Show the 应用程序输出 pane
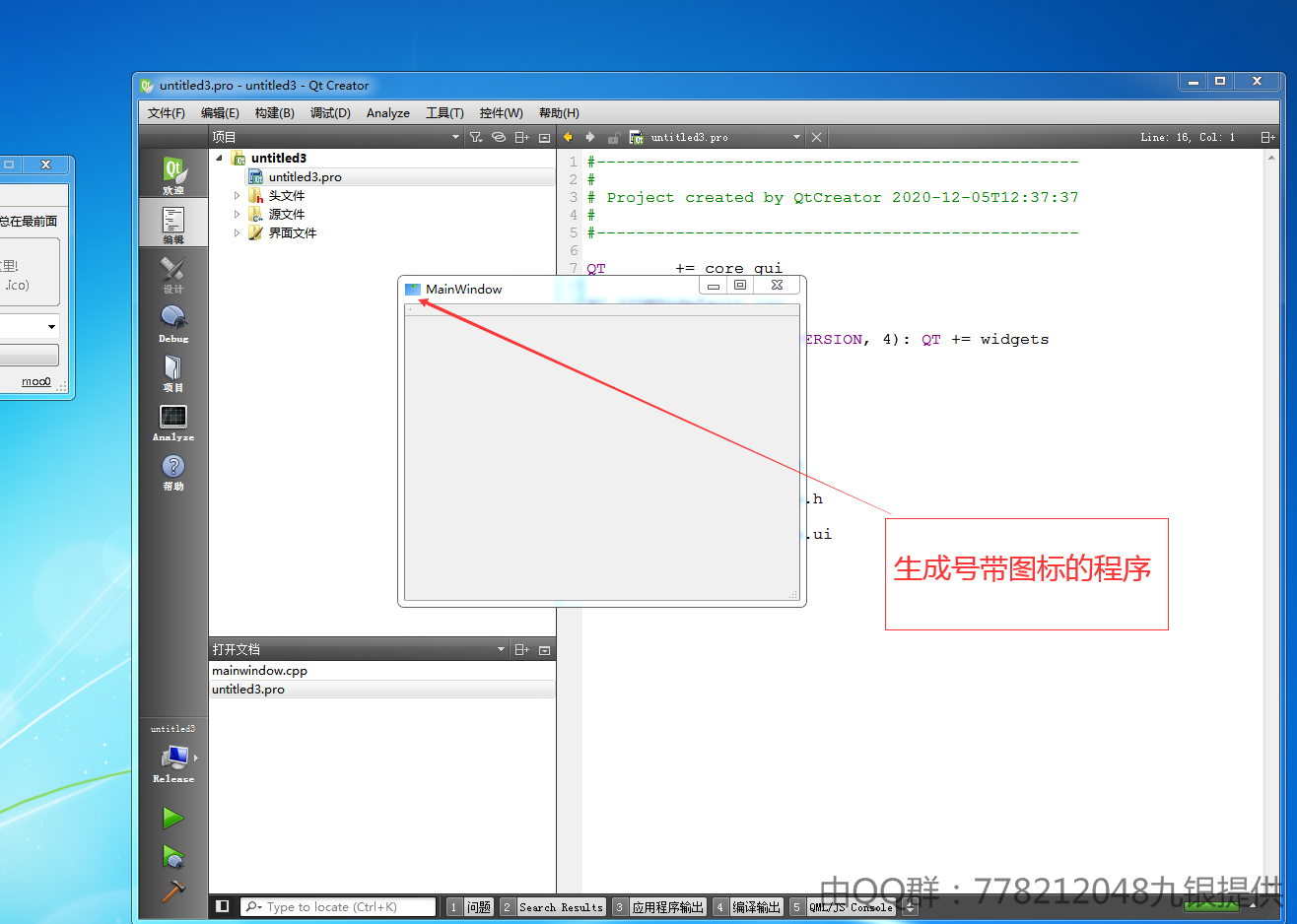This screenshot has height=924, width=1297. 658,907
